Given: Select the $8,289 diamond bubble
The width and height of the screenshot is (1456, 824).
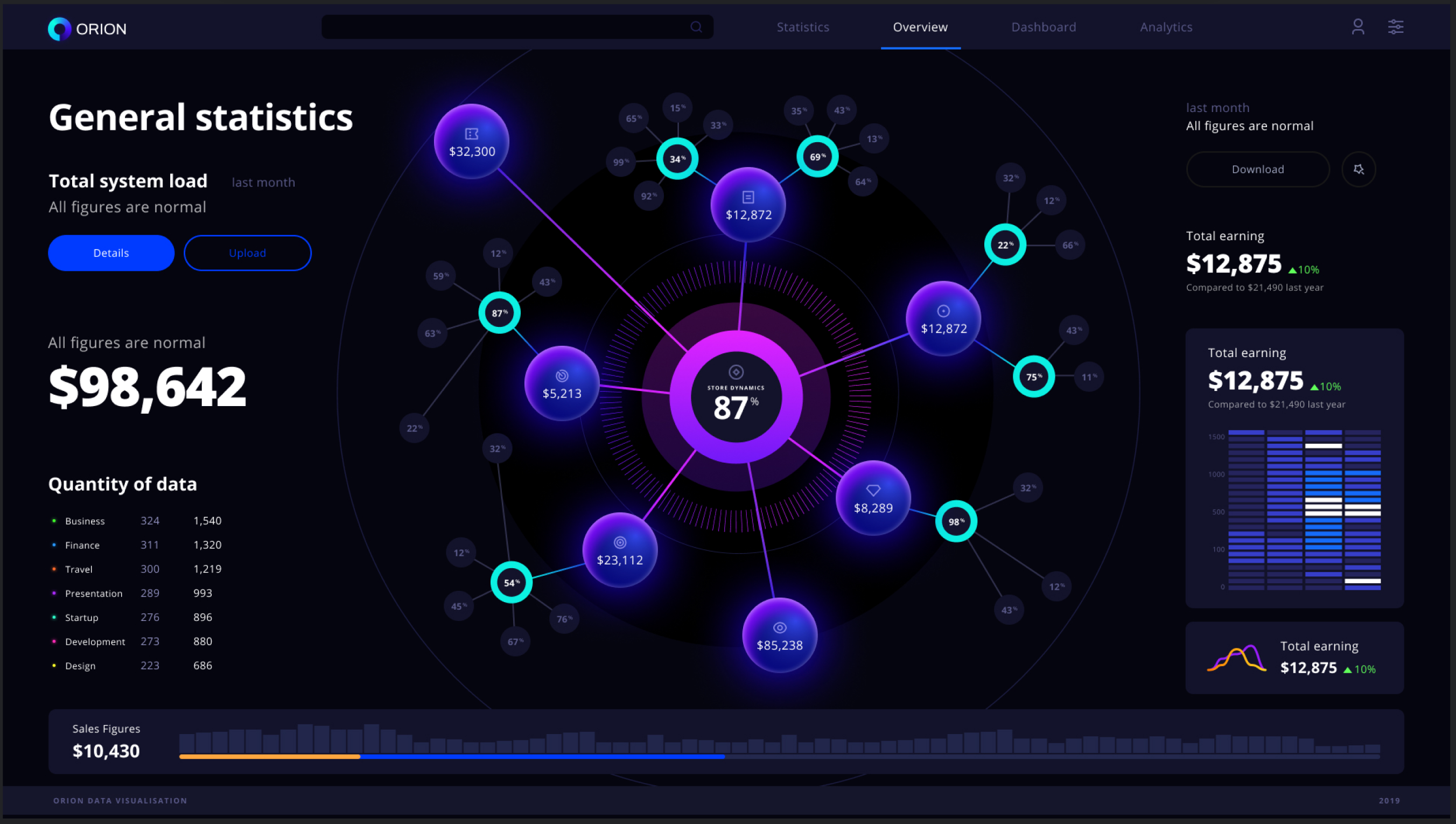Looking at the screenshot, I should pyautogui.click(x=873, y=498).
